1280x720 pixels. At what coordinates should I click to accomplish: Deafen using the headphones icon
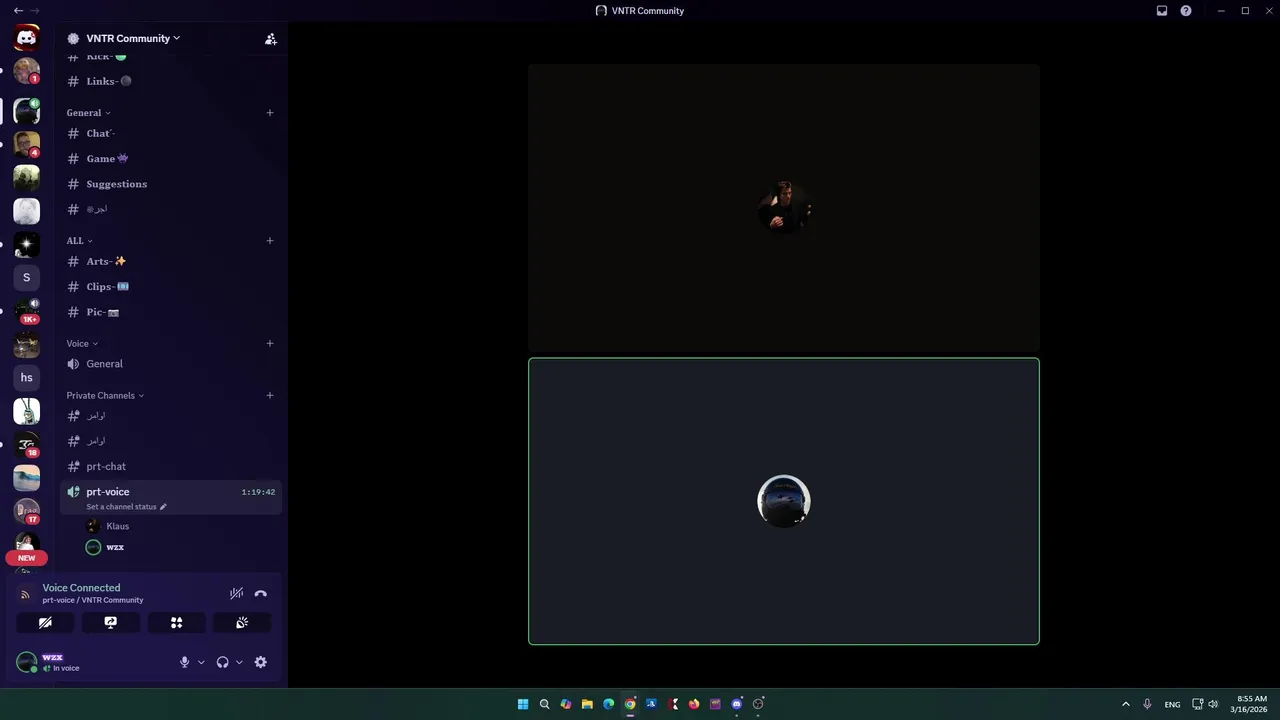click(222, 662)
